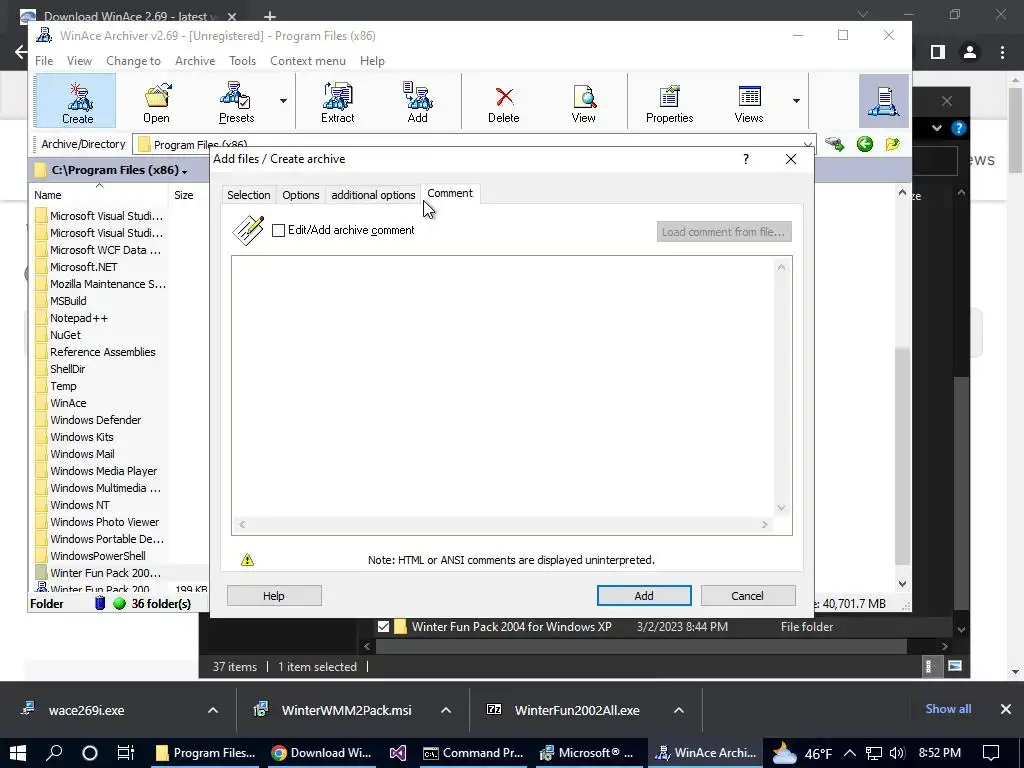
Task: Click the dialog Help button
Action: [274, 596]
